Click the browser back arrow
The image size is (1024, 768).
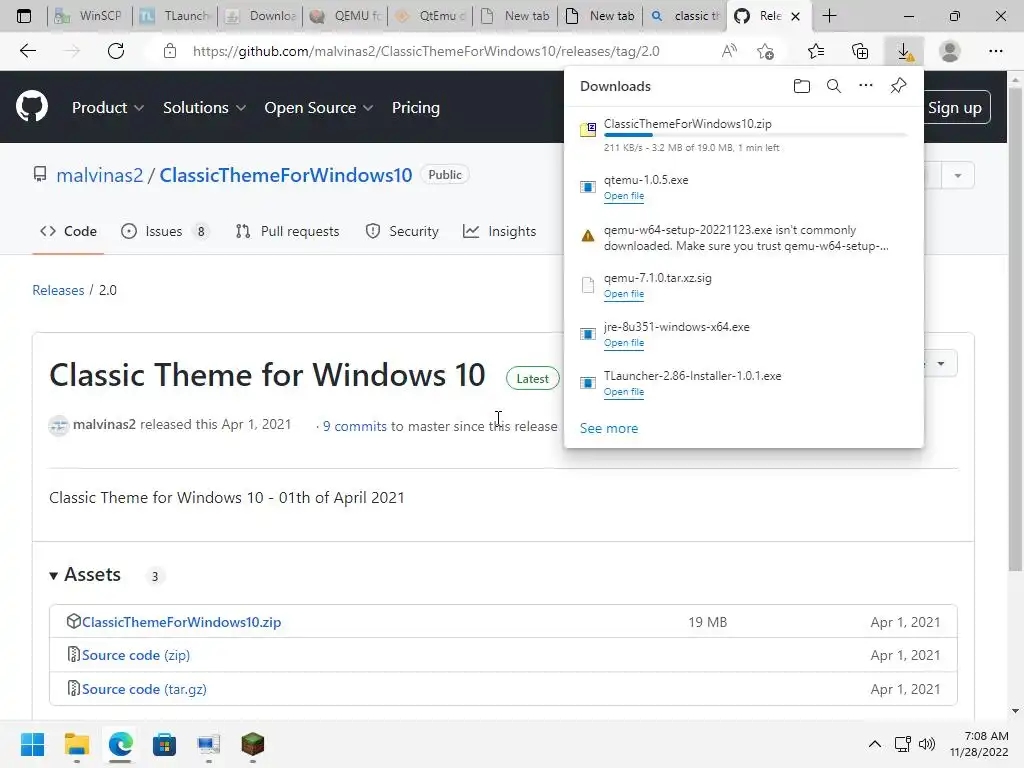tap(27, 51)
